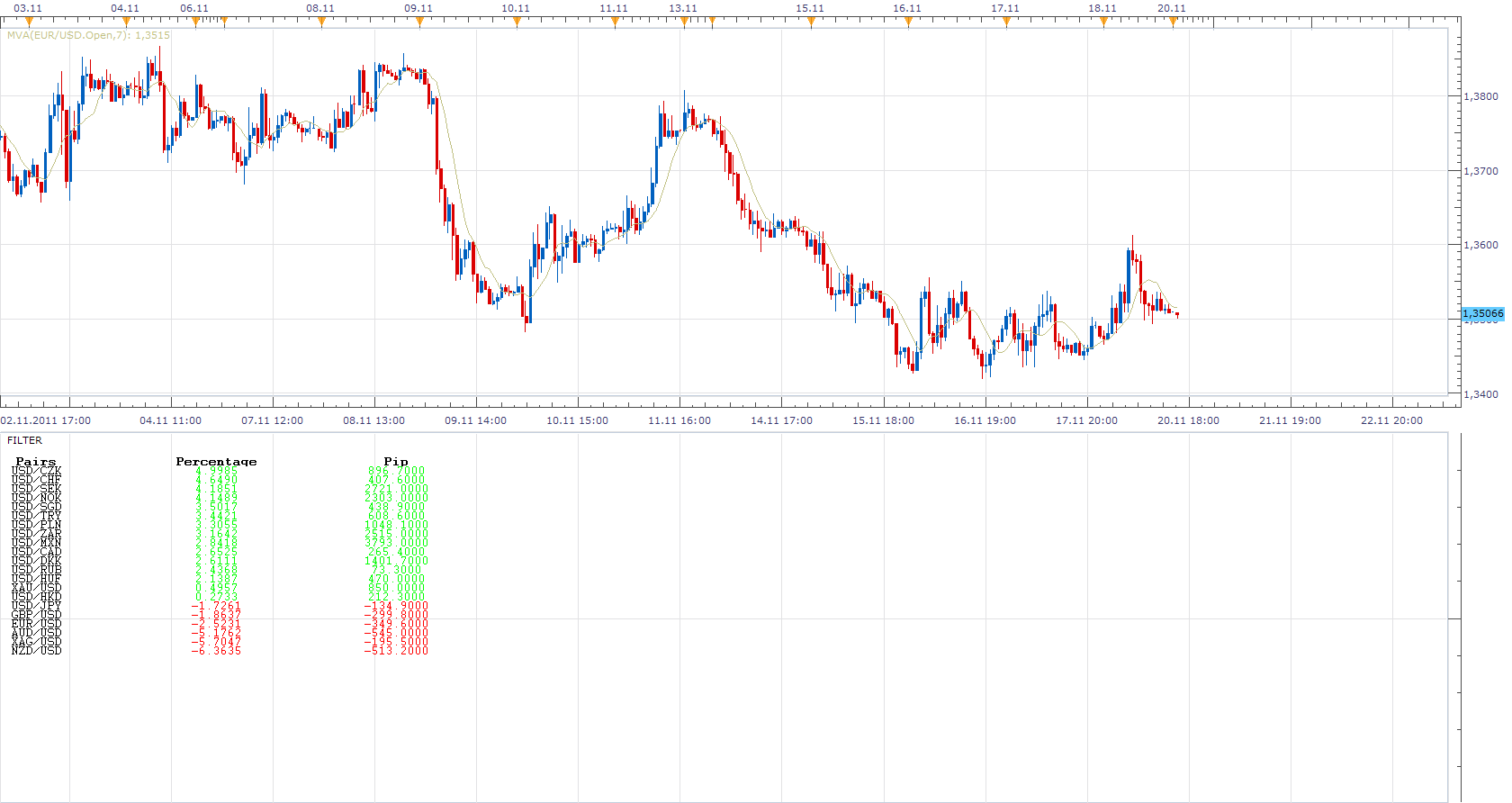
Task: Click the 02.11.2011 17:00 time axis label
Action: (x=45, y=420)
